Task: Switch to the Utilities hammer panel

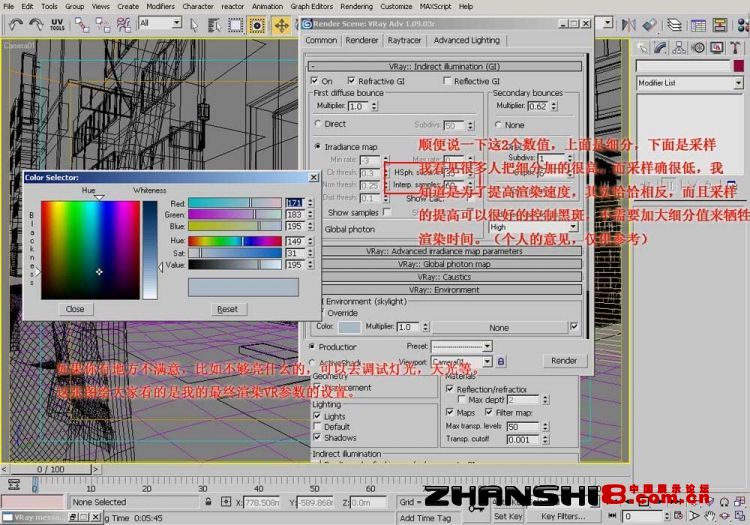Action: pyautogui.click(x=735, y=47)
